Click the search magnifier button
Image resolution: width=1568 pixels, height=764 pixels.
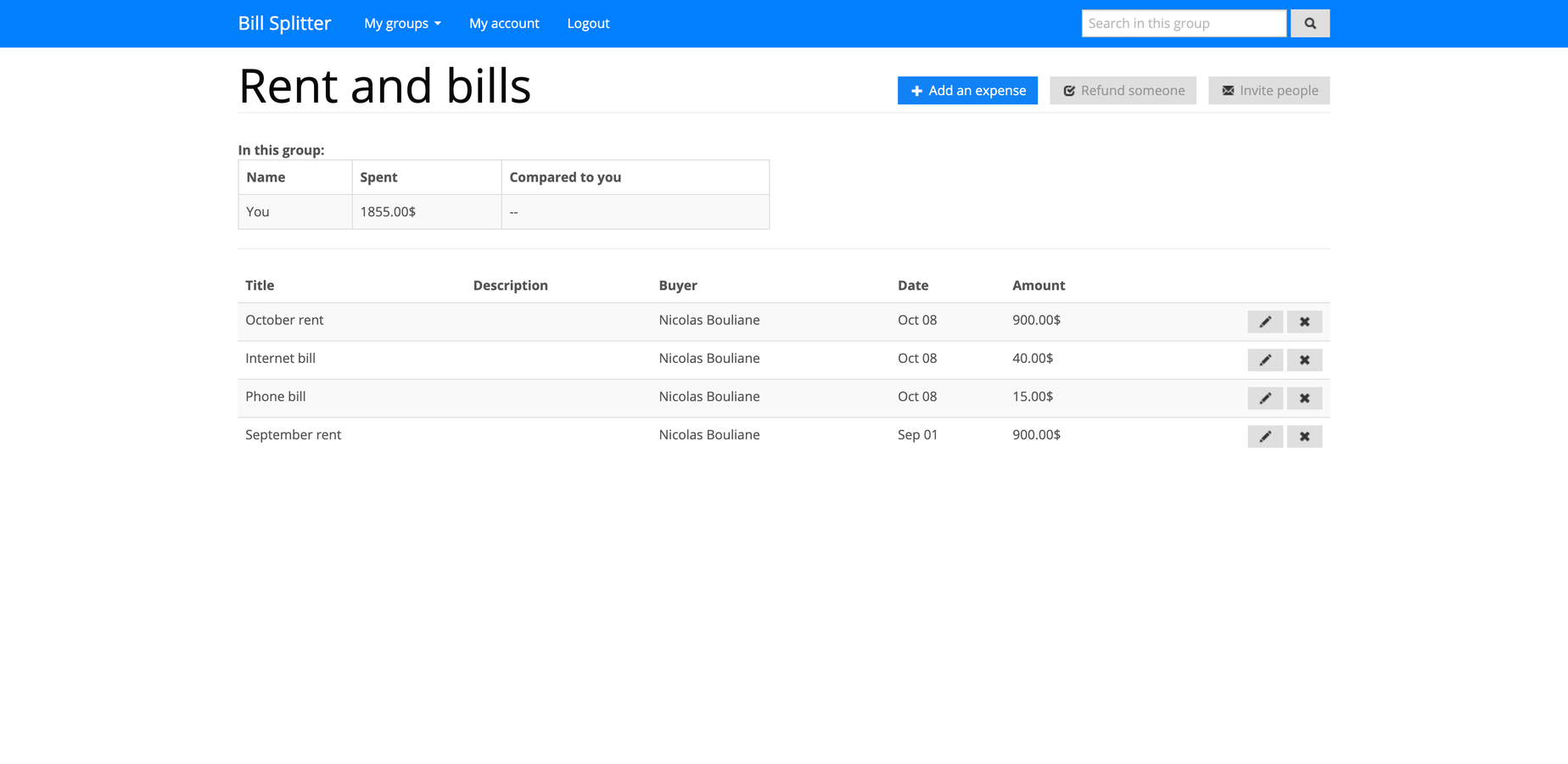[1310, 23]
